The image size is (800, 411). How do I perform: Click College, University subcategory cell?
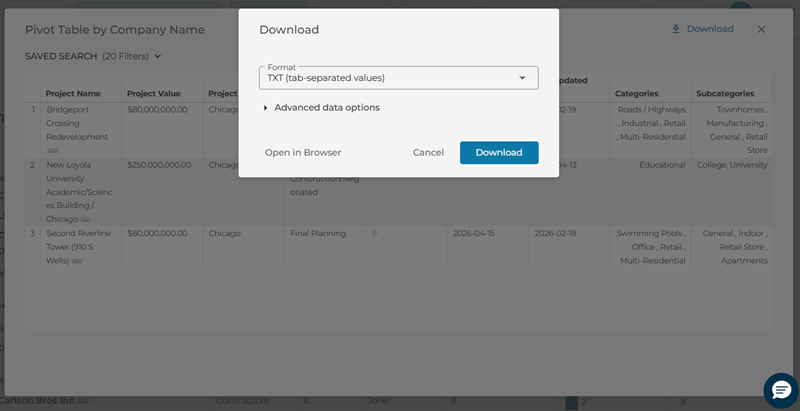[732, 165]
